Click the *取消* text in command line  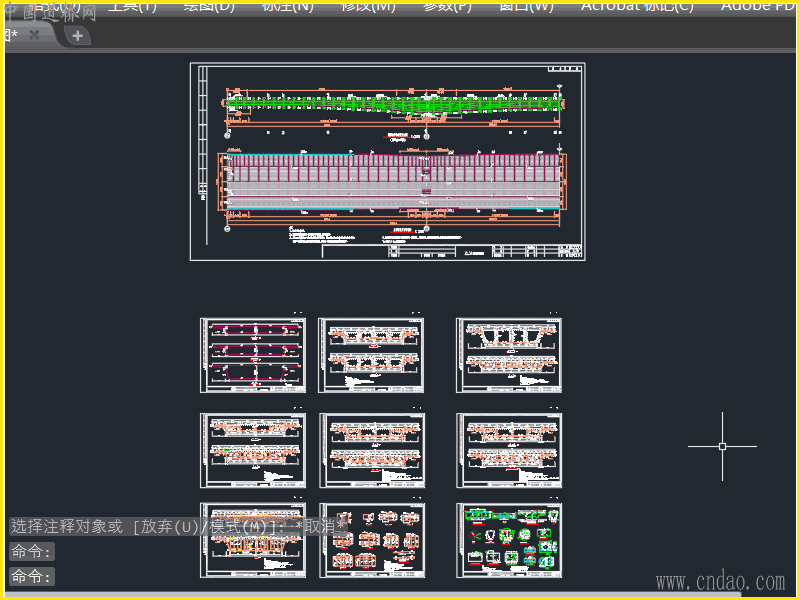tap(322, 527)
